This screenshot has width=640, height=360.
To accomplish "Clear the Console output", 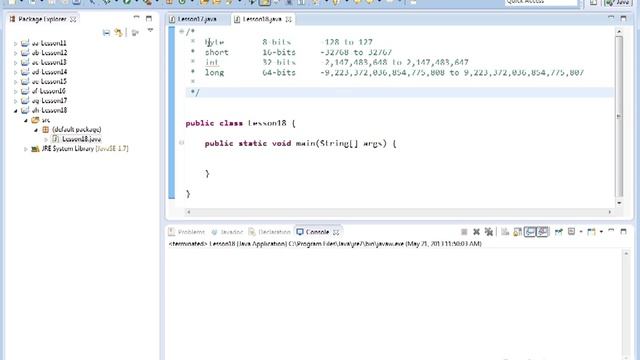I will (505, 232).
